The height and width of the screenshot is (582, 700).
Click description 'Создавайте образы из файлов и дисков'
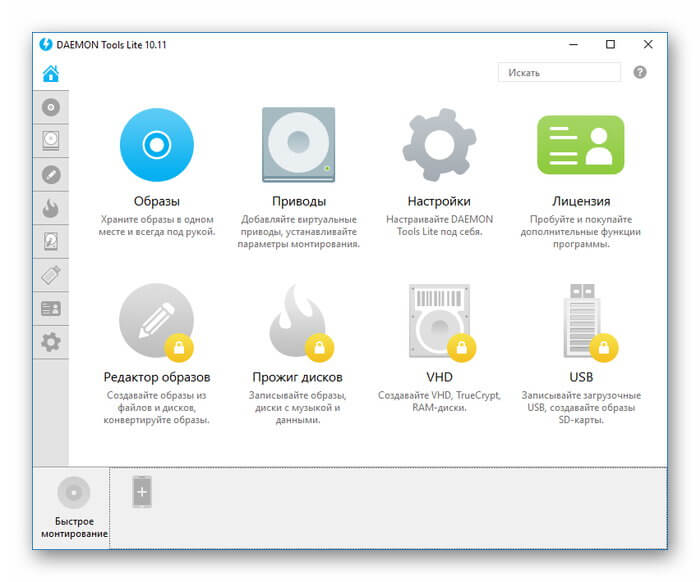[157, 407]
